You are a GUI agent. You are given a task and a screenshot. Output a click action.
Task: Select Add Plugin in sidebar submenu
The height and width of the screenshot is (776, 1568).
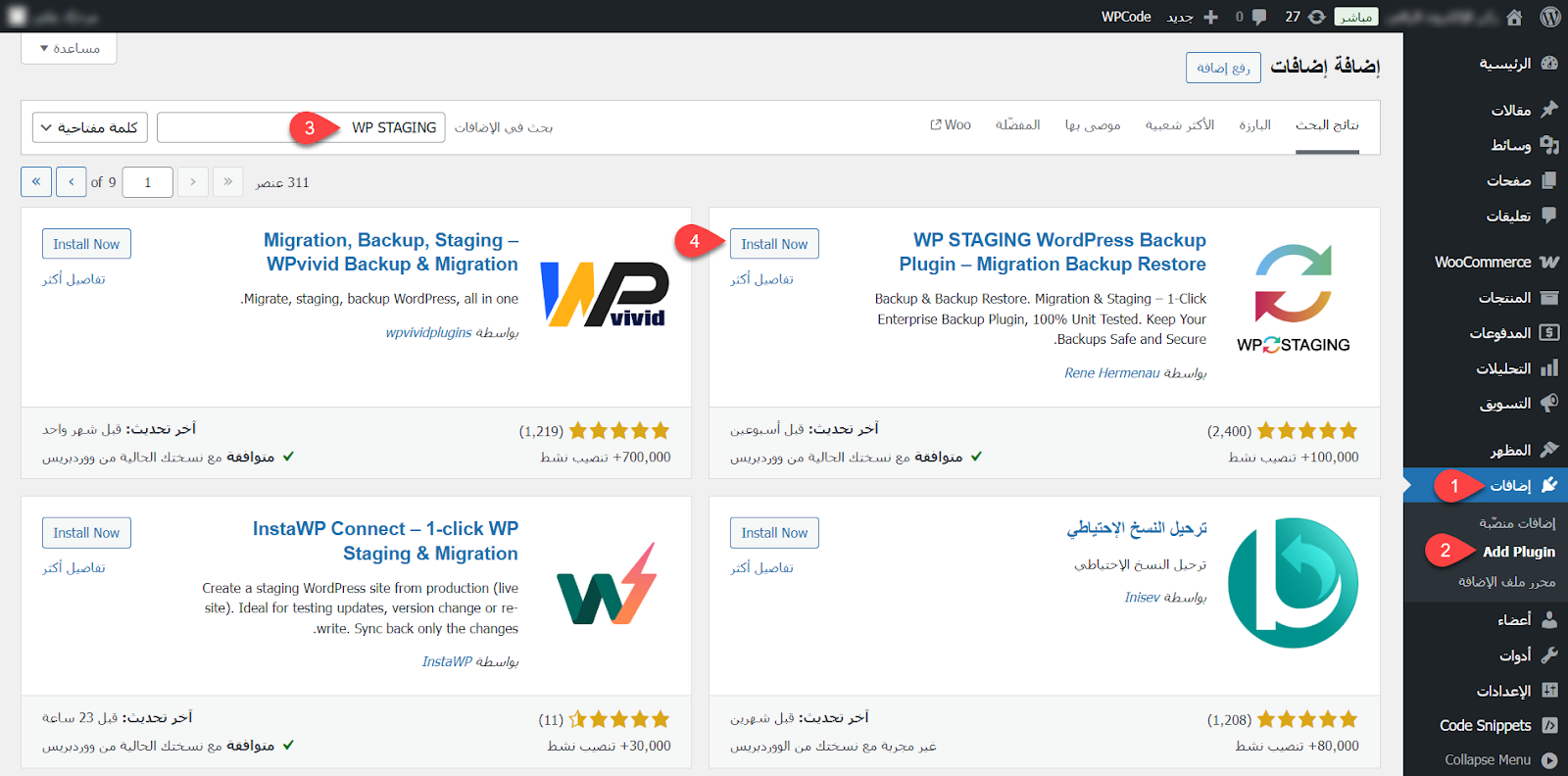[1518, 552]
